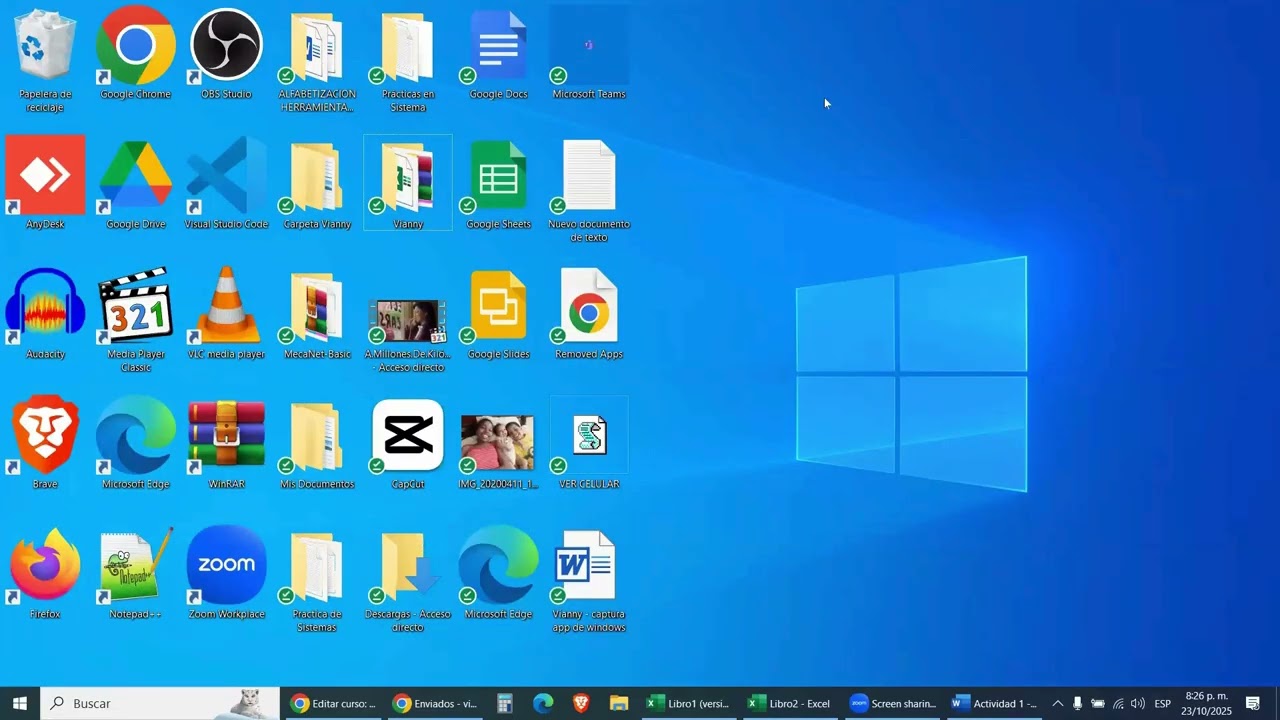Select the ALFABETIZACION HERRAMIENTA folder
Screen dimensions: 1280x720
click(x=317, y=59)
